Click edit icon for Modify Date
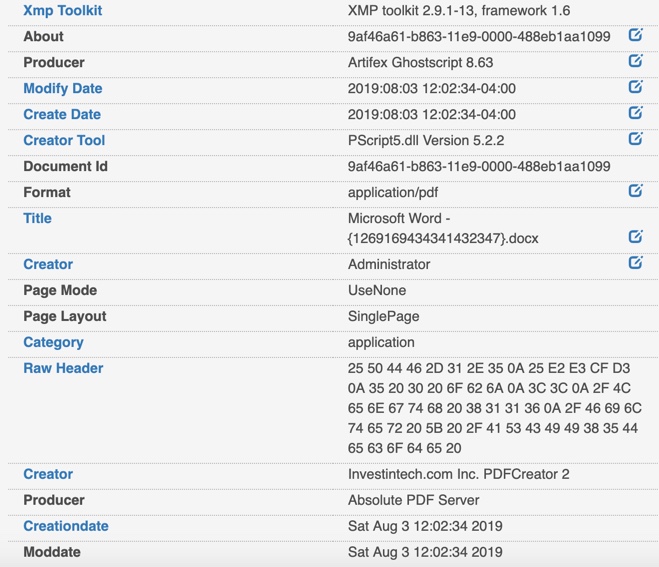Screen dimensions: 659x567 point(635,87)
